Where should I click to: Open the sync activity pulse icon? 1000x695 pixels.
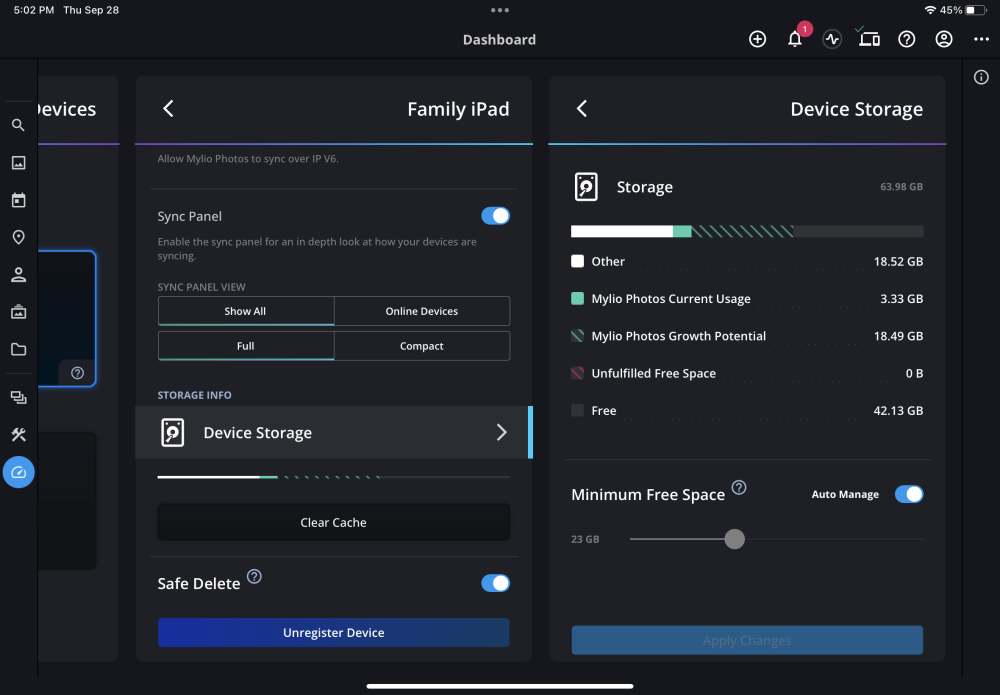[832, 40]
